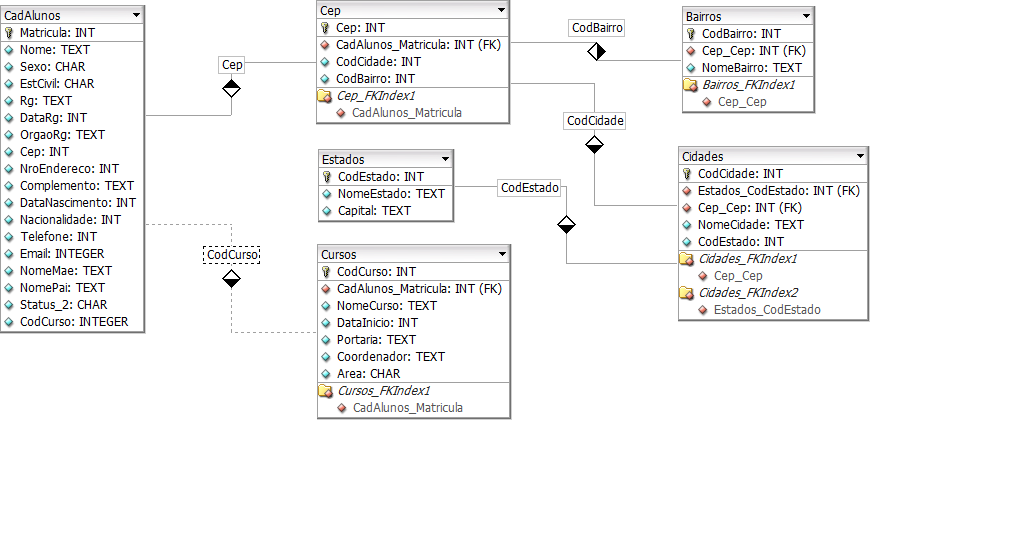1022x545 pixels.
Task: Click the CodCidade relationship label
Action: (x=595, y=121)
